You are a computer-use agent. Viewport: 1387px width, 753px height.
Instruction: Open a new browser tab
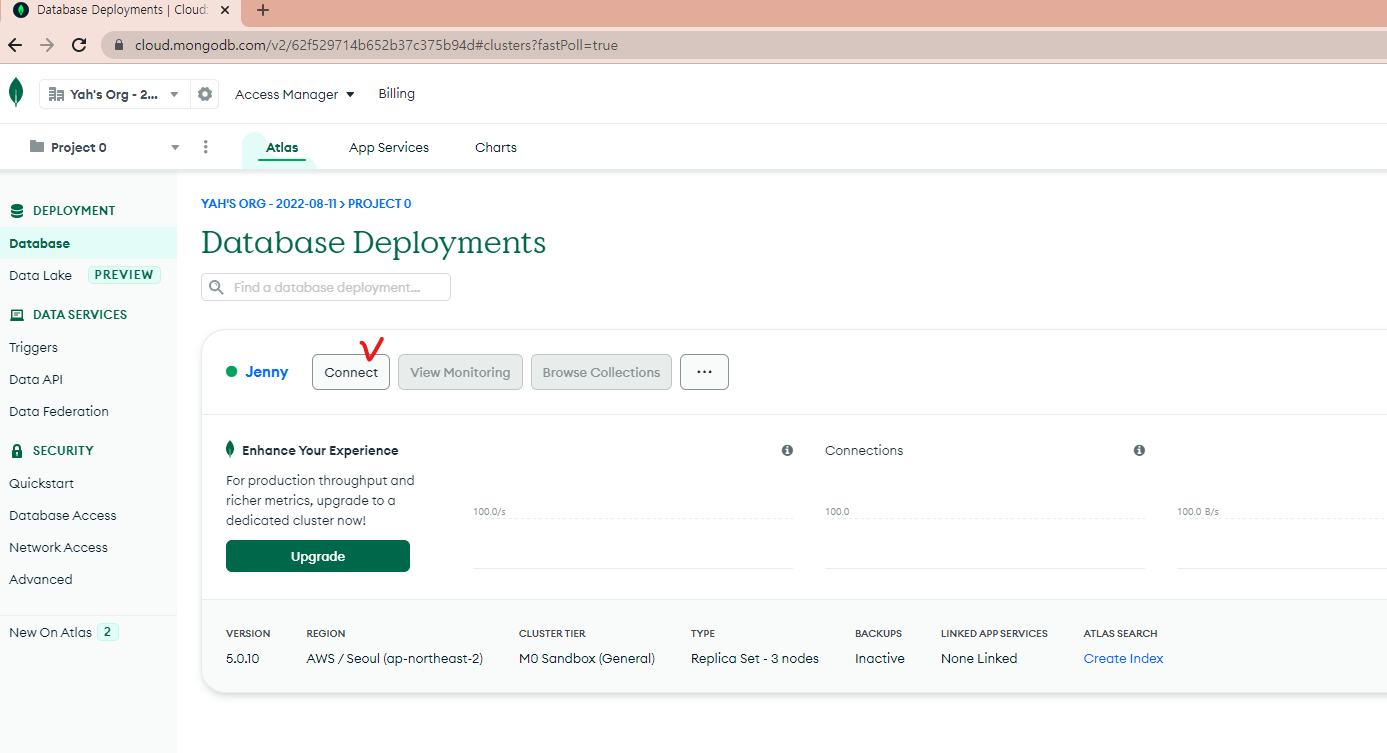pyautogui.click(x=263, y=10)
